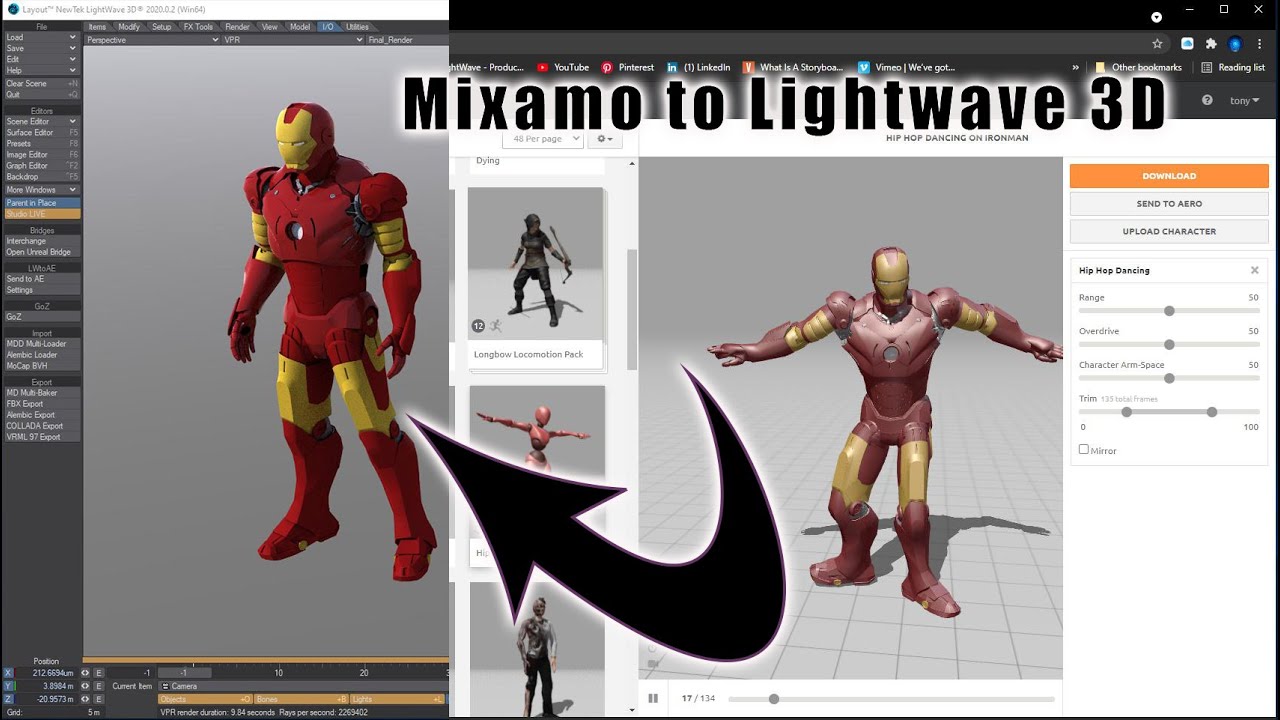Click the X position value field
The width and height of the screenshot is (1280, 720).
tap(46, 673)
